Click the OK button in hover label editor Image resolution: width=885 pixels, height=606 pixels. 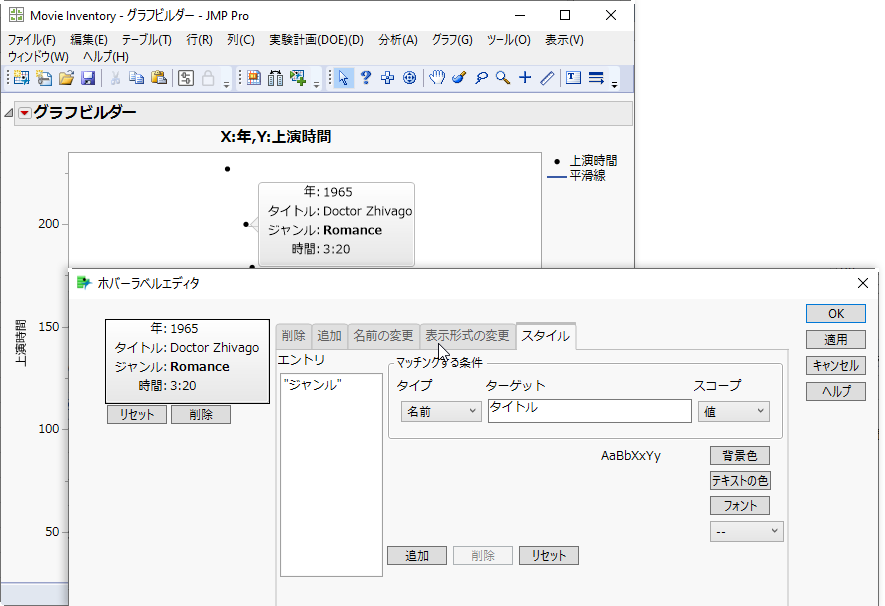click(835, 314)
